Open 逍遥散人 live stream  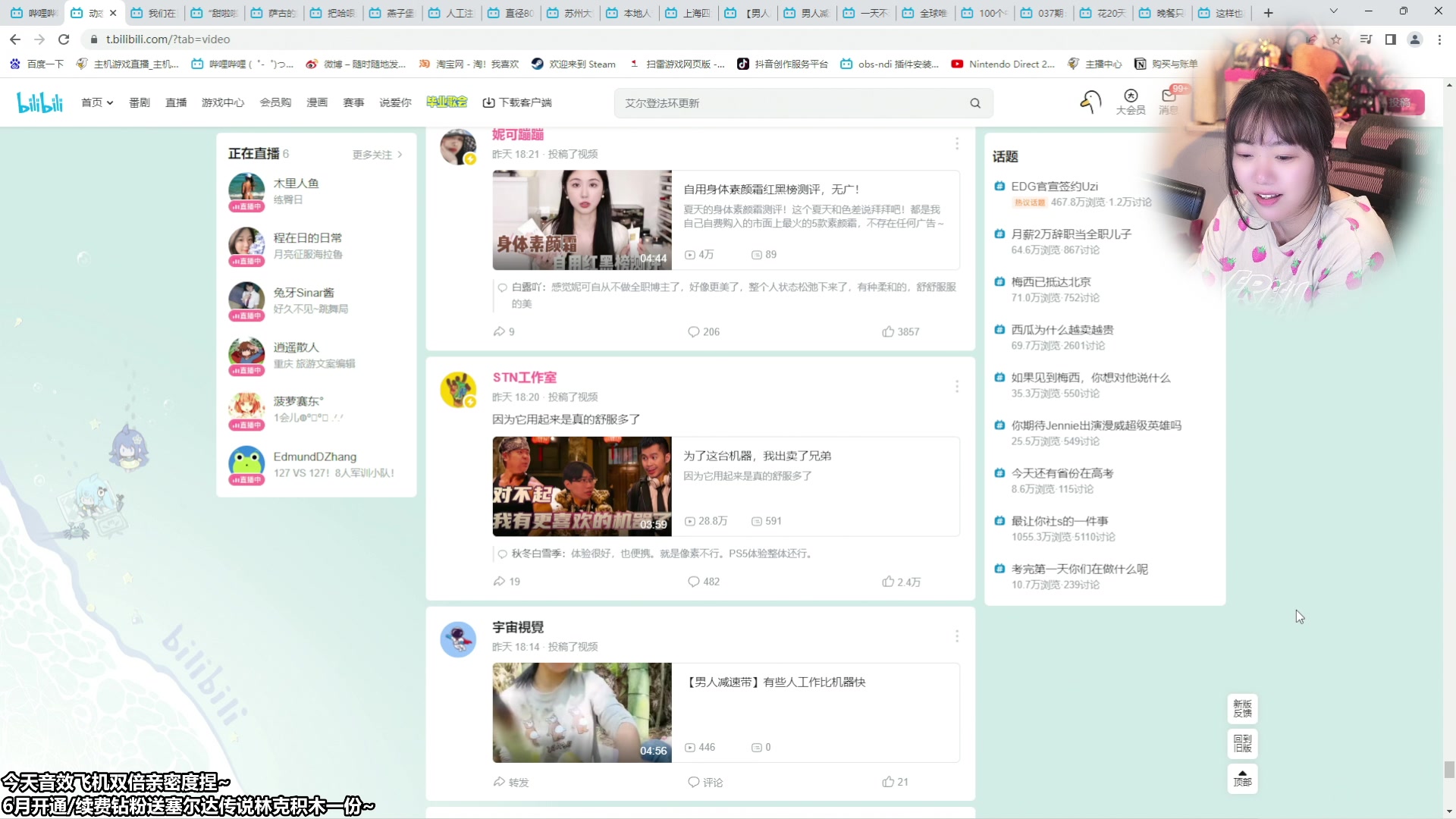pyautogui.click(x=317, y=356)
